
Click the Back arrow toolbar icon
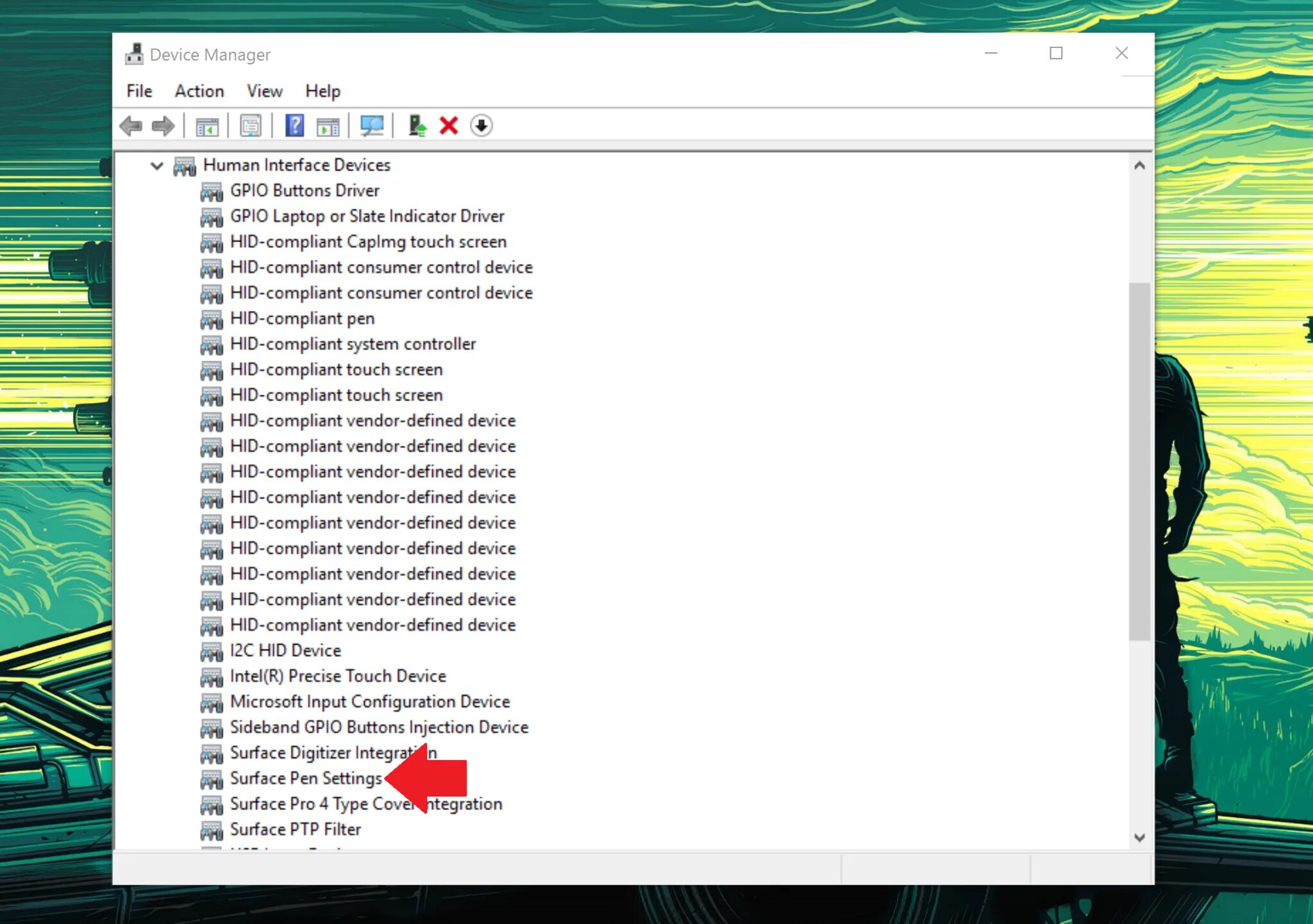pyautogui.click(x=131, y=126)
